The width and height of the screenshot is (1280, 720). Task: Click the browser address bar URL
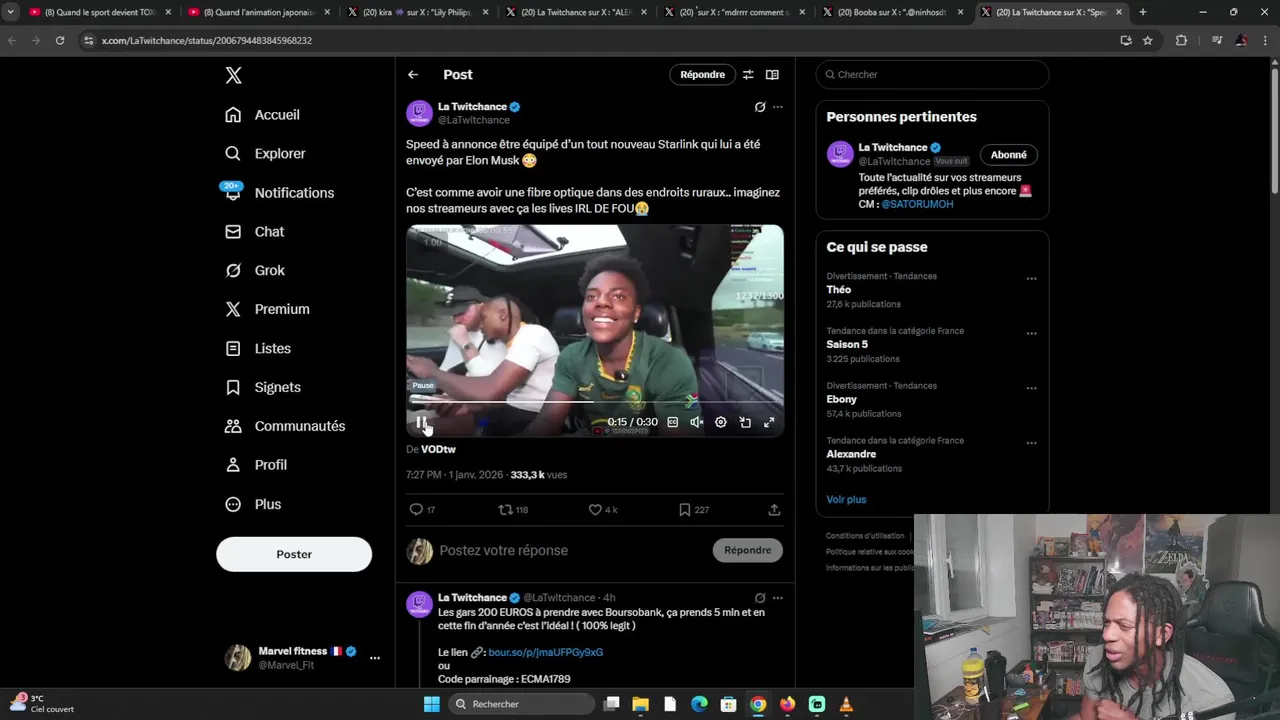pyautogui.click(x=207, y=40)
